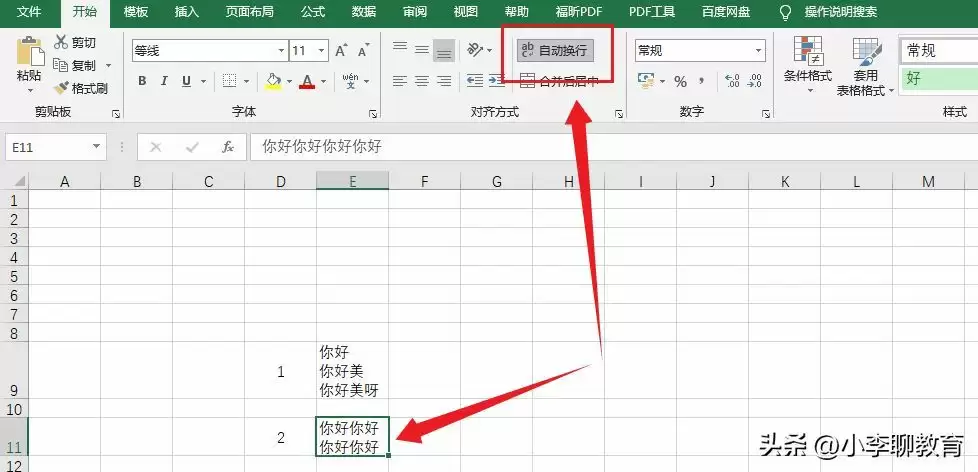The width and height of the screenshot is (978, 472).
Task: Set bottom vertical alignment
Action: click(444, 51)
